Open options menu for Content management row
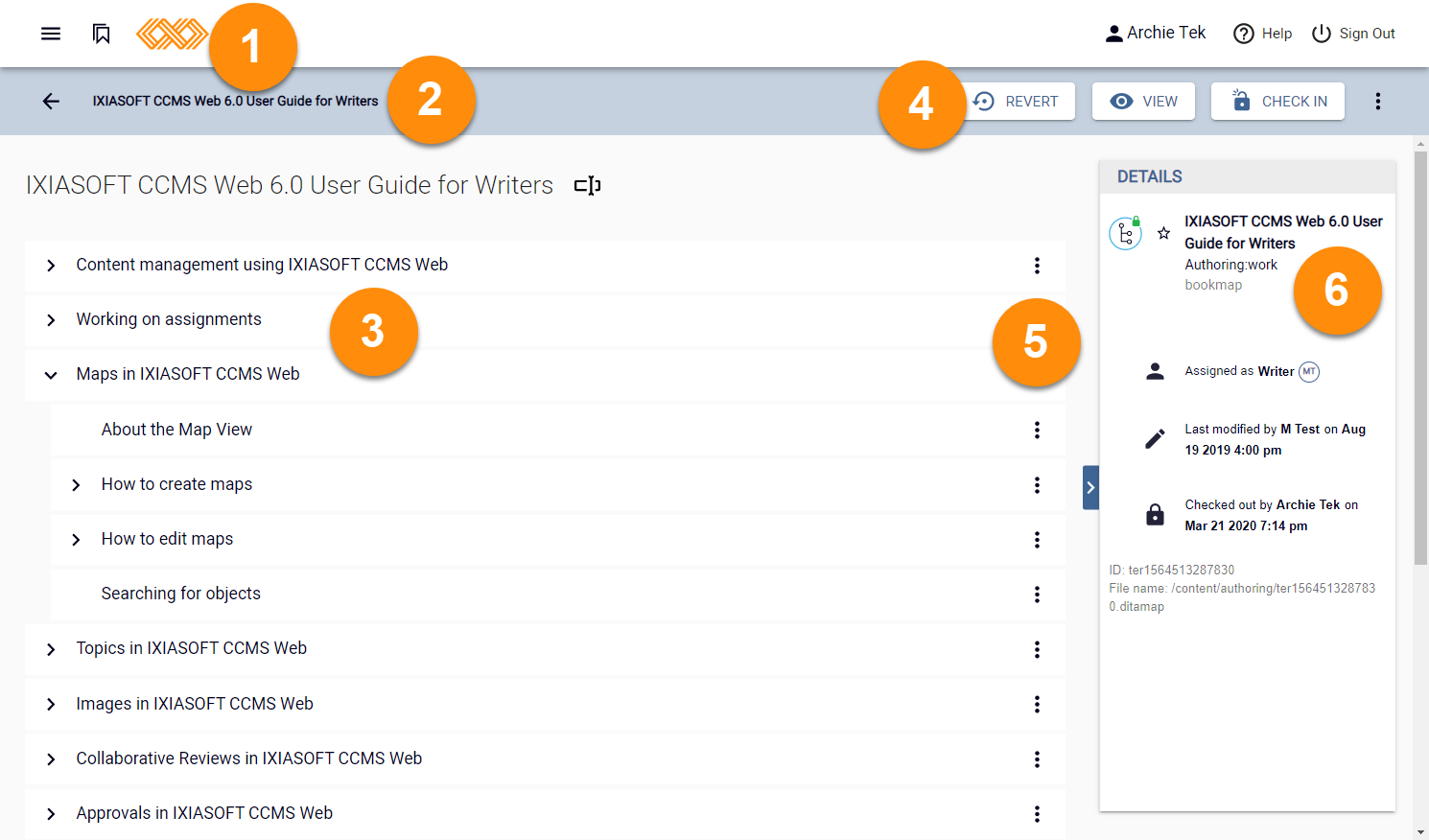This screenshot has height=840, width=1429. tap(1037, 266)
